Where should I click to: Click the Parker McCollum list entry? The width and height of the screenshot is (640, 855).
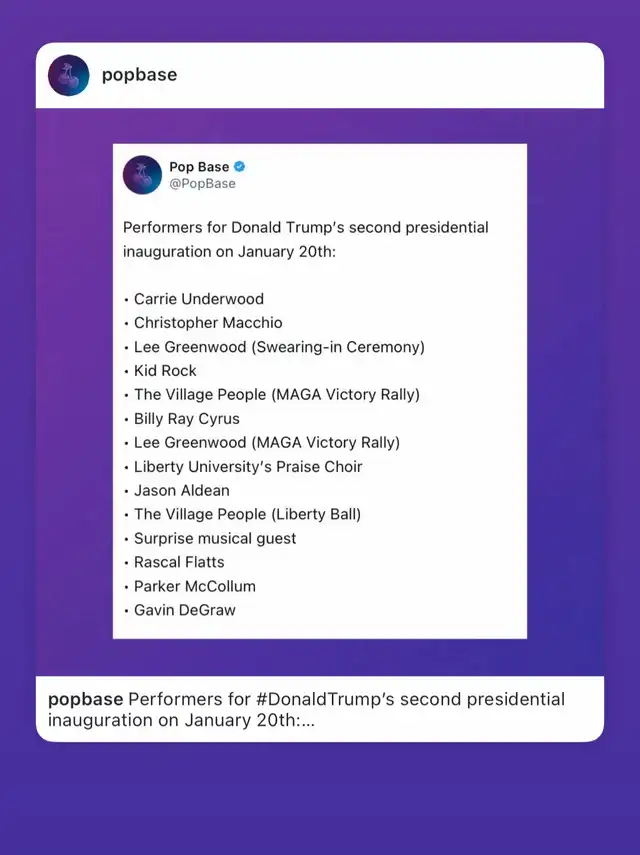coord(195,586)
